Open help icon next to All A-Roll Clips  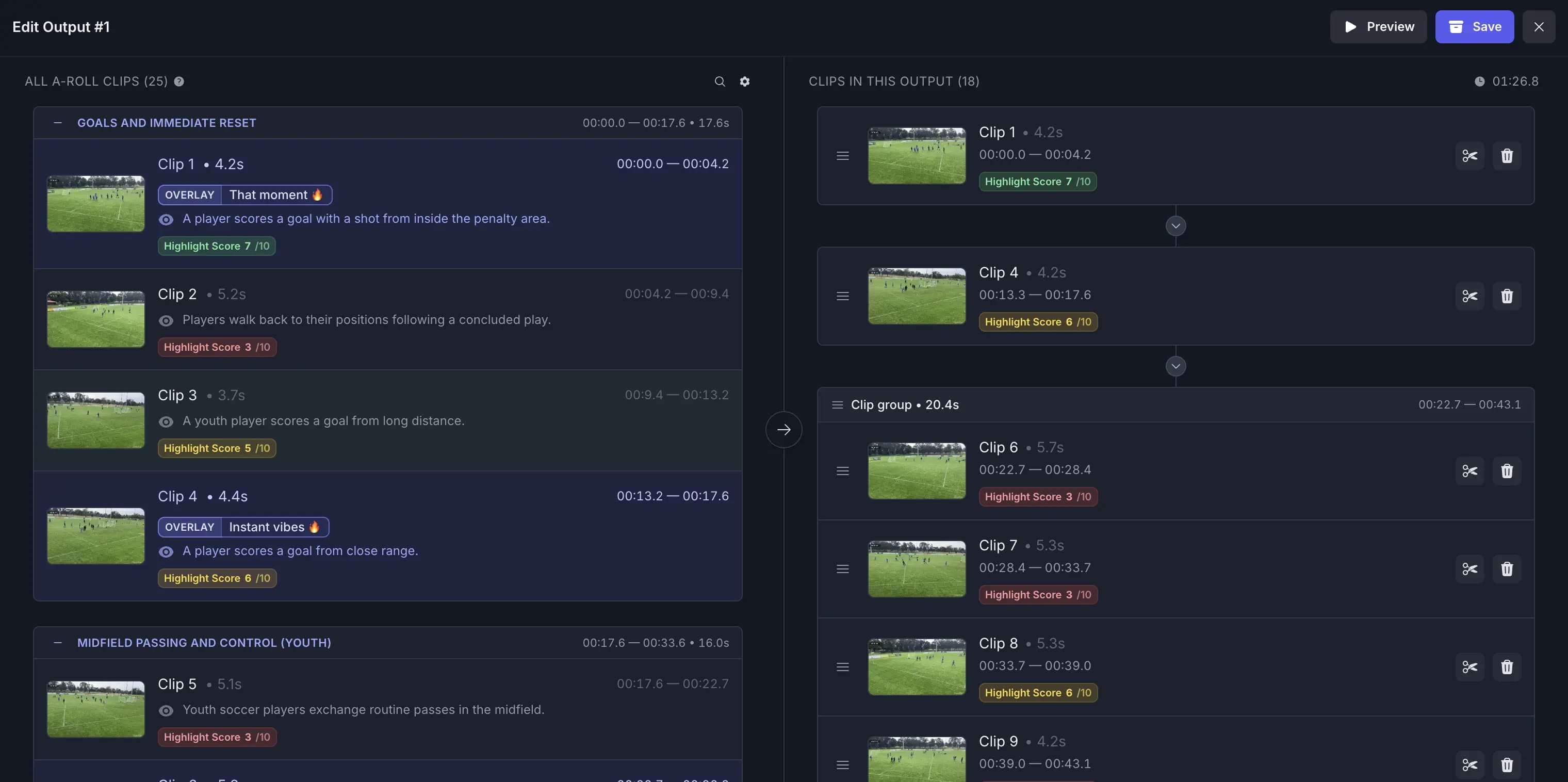pyautogui.click(x=179, y=82)
